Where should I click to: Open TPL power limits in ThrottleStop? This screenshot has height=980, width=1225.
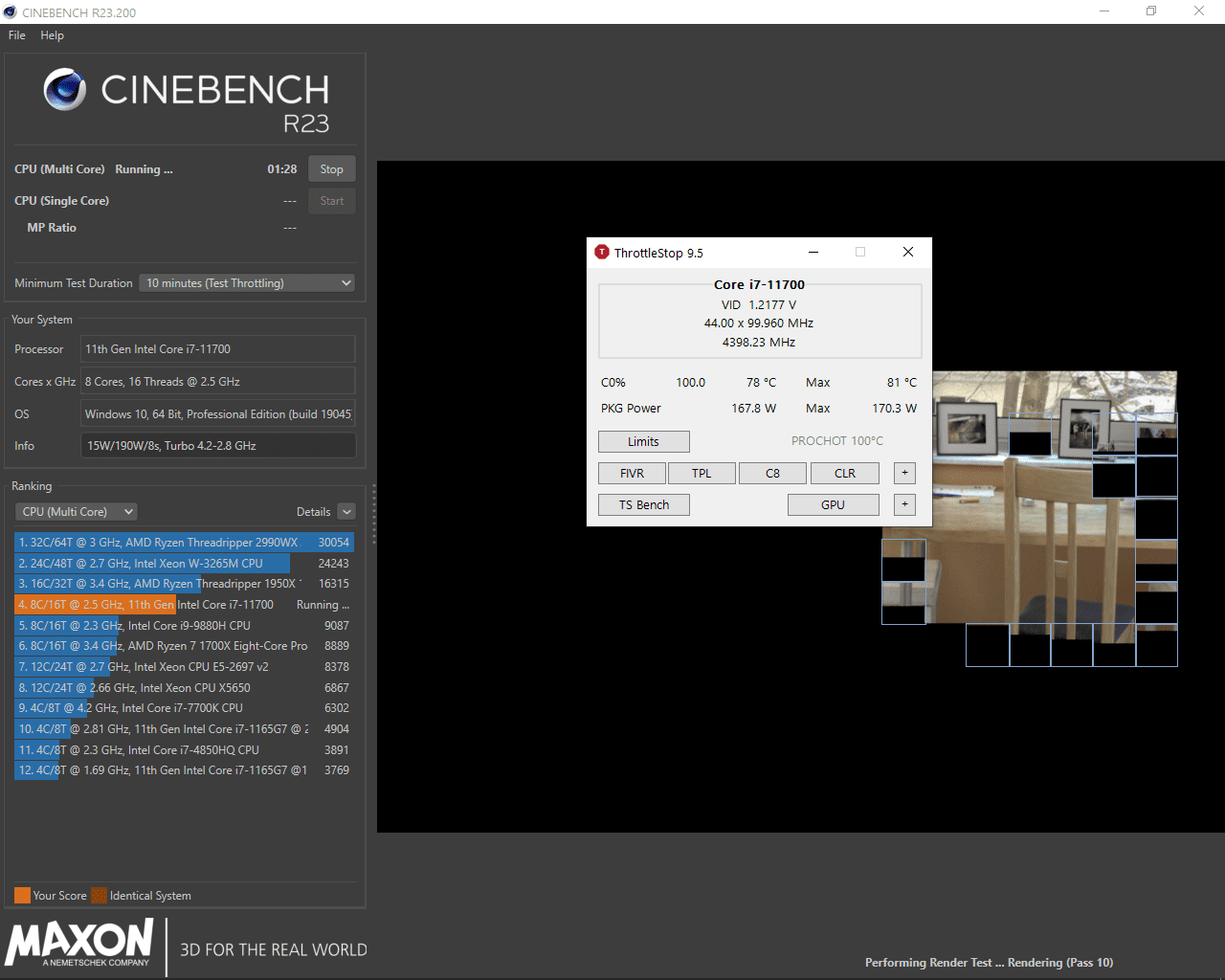(702, 473)
